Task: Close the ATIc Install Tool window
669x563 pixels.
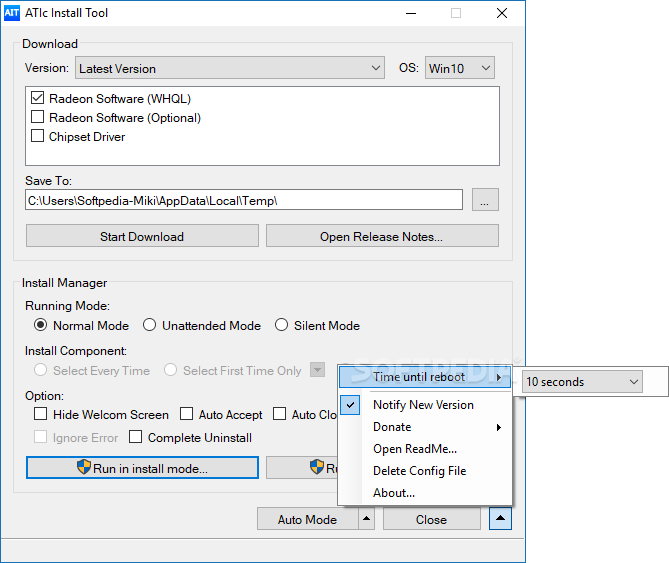Action: [x=502, y=13]
